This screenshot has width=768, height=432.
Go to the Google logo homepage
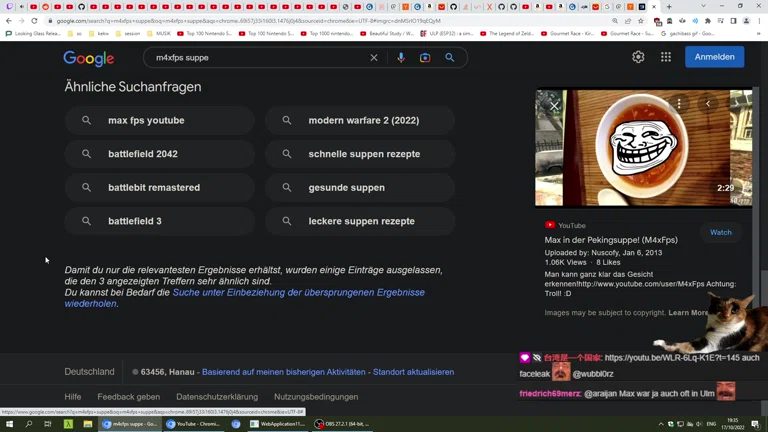[x=89, y=58]
